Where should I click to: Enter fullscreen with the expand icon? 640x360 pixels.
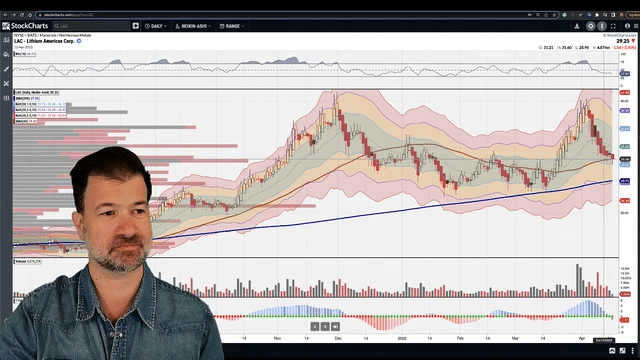[x=613, y=26]
